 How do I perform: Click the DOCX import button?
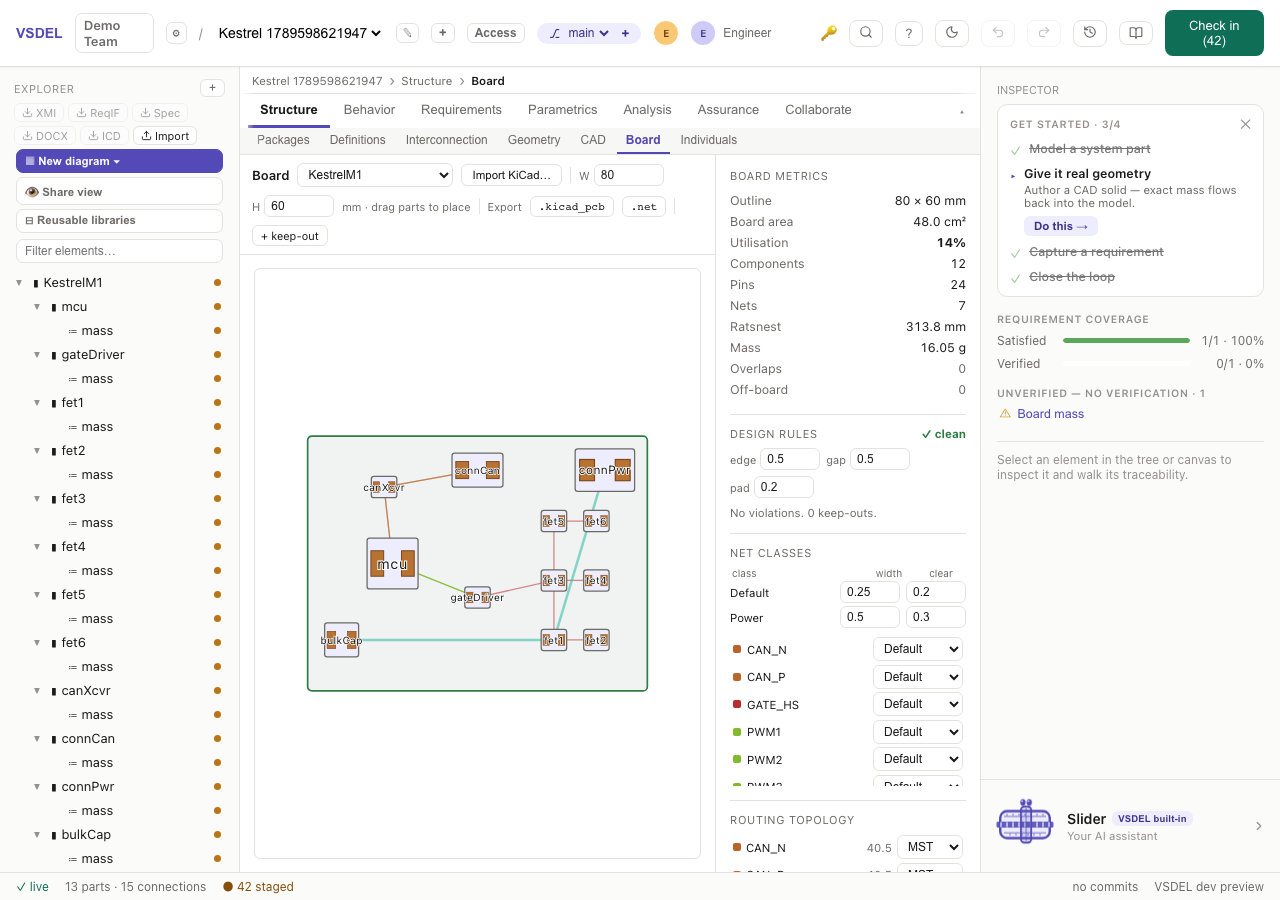tap(45, 136)
